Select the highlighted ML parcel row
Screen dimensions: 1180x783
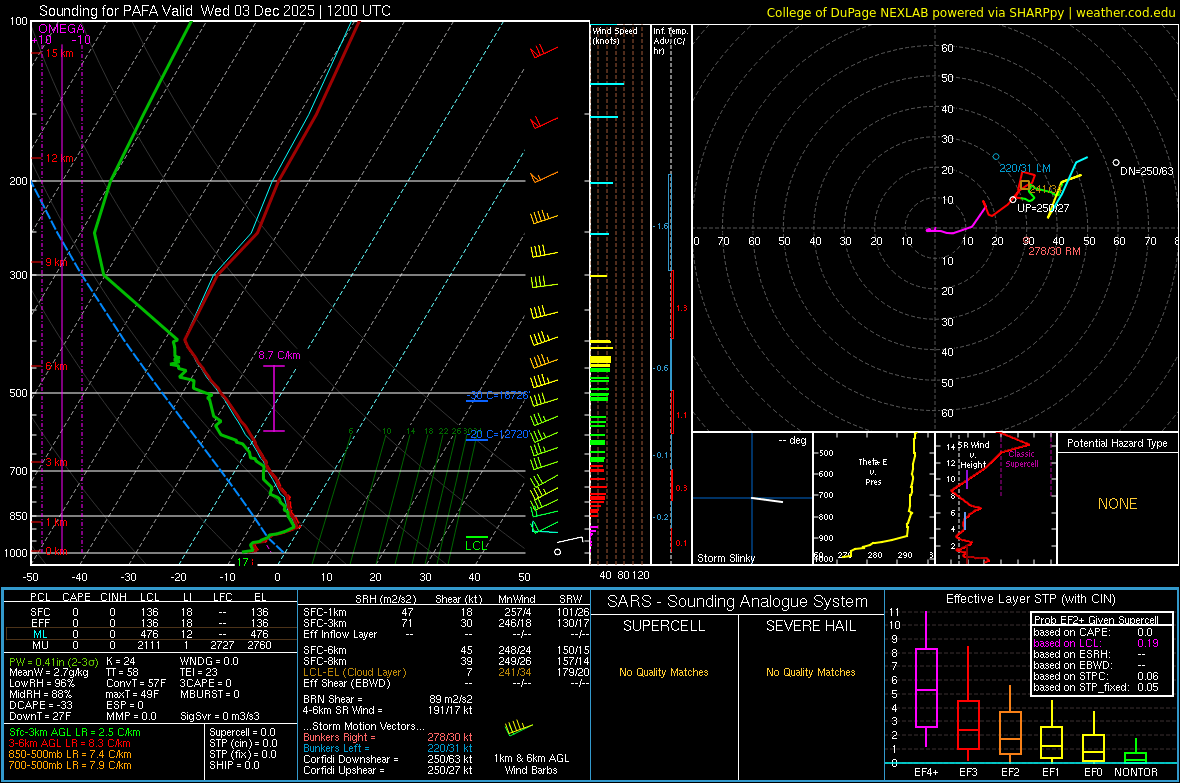tap(150, 634)
